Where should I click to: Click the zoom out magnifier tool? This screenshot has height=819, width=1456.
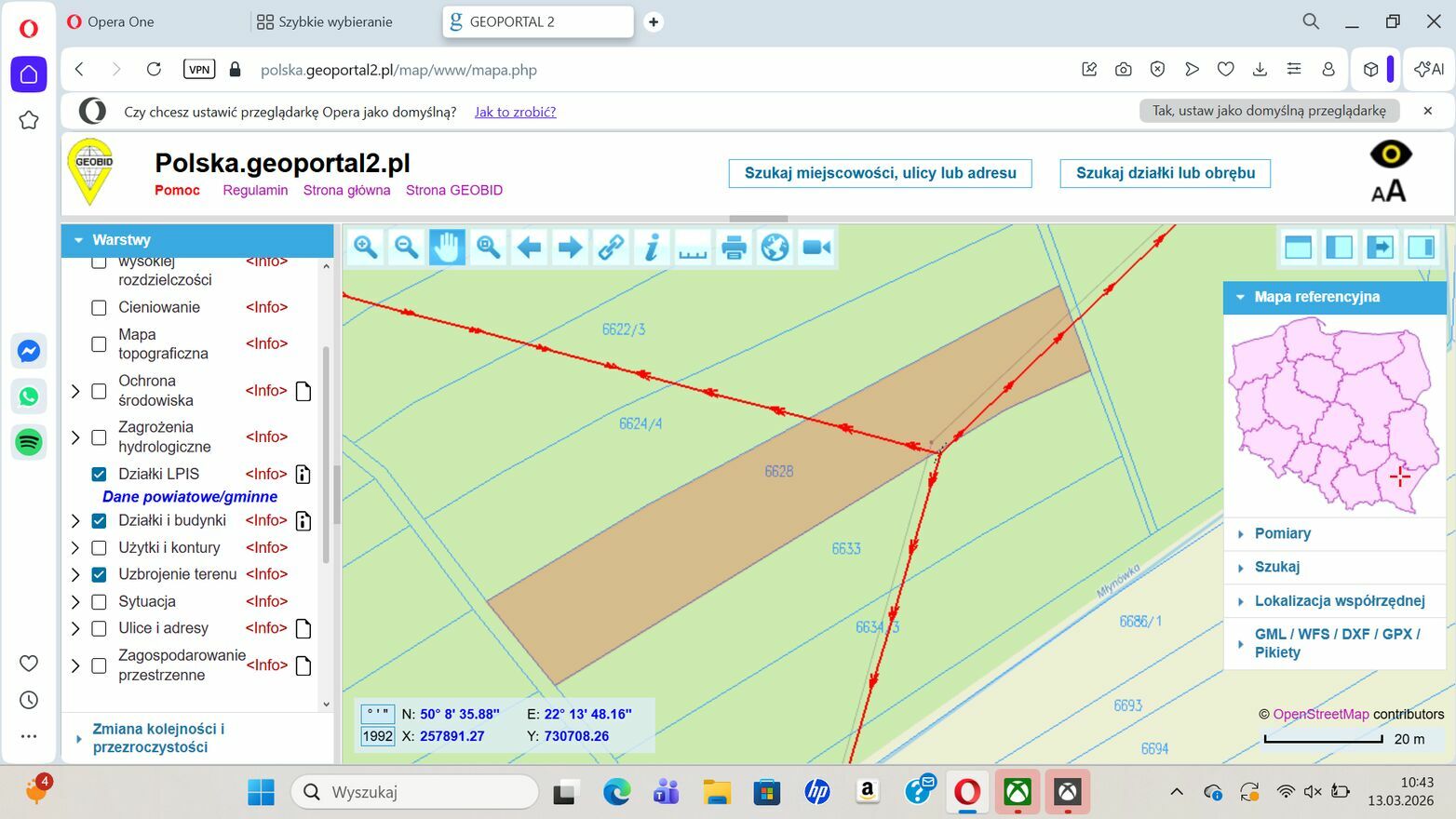[x=406, y=248]
